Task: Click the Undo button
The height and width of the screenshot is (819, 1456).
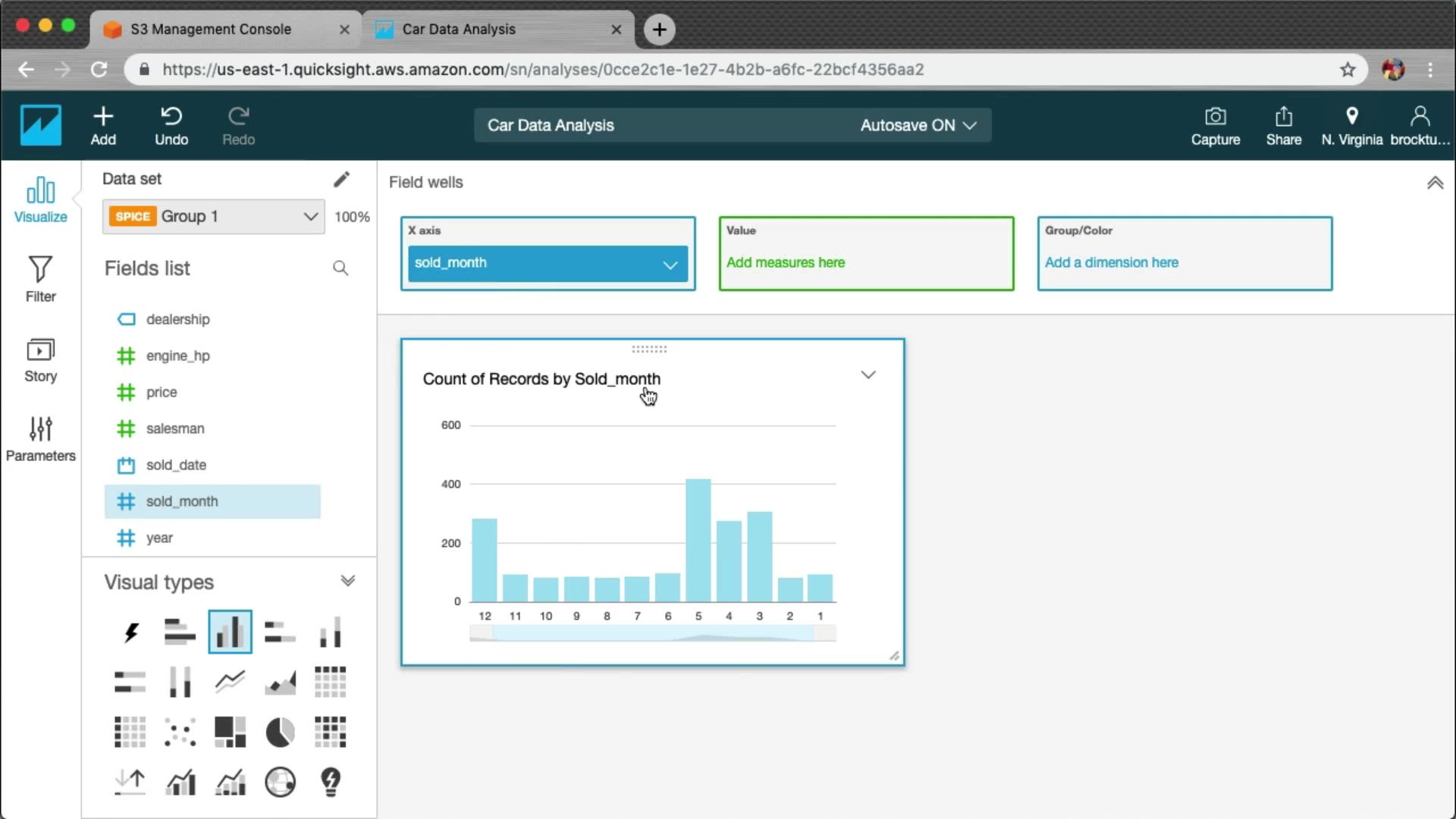Action: [171, 126]
